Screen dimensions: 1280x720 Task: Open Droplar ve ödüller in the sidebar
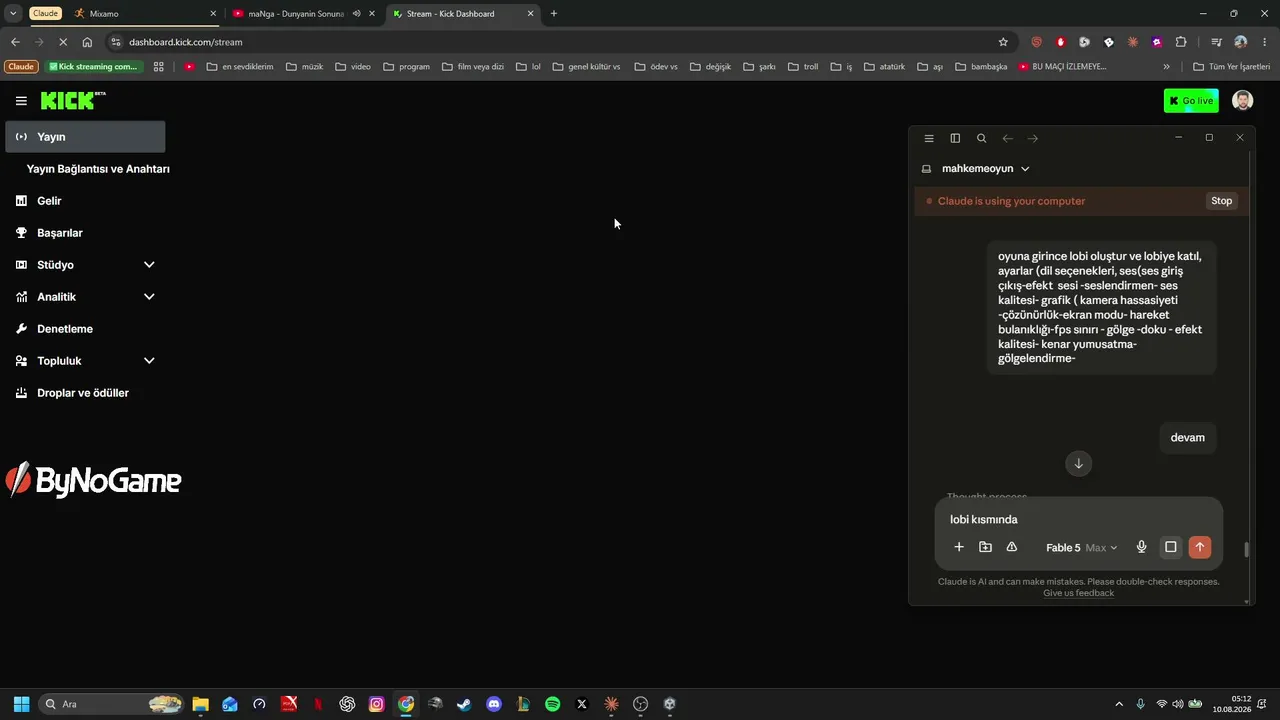85,393
